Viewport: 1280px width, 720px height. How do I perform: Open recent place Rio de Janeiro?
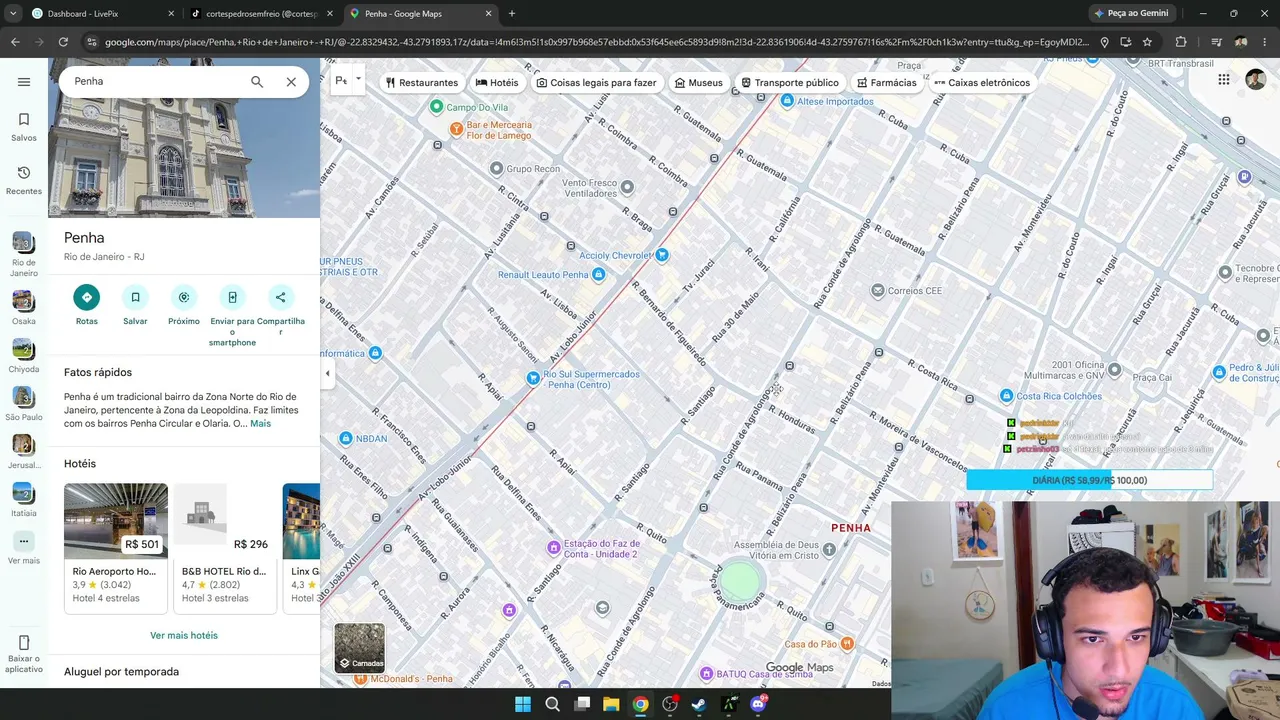pyautogui.click(x=24, y=255)
